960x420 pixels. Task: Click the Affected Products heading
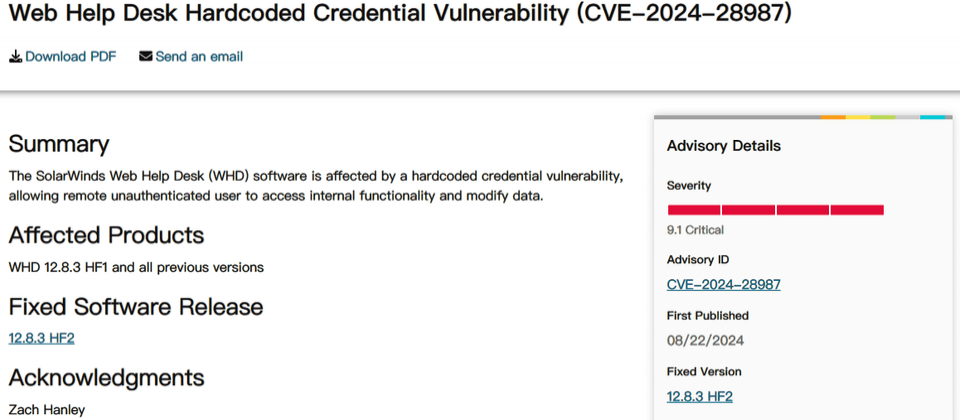tap(107, 235)
